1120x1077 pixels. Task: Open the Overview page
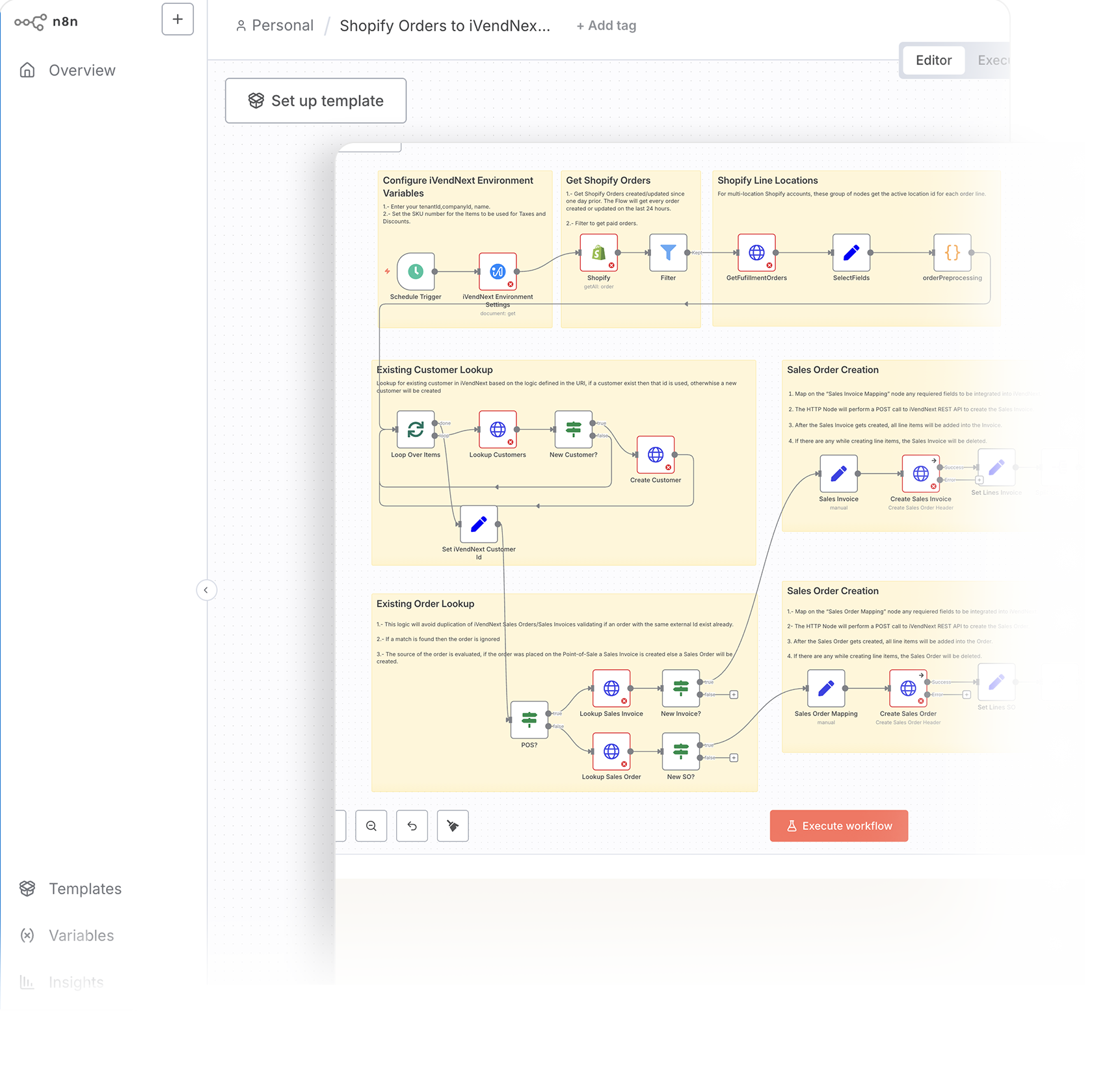click(68, 70)
